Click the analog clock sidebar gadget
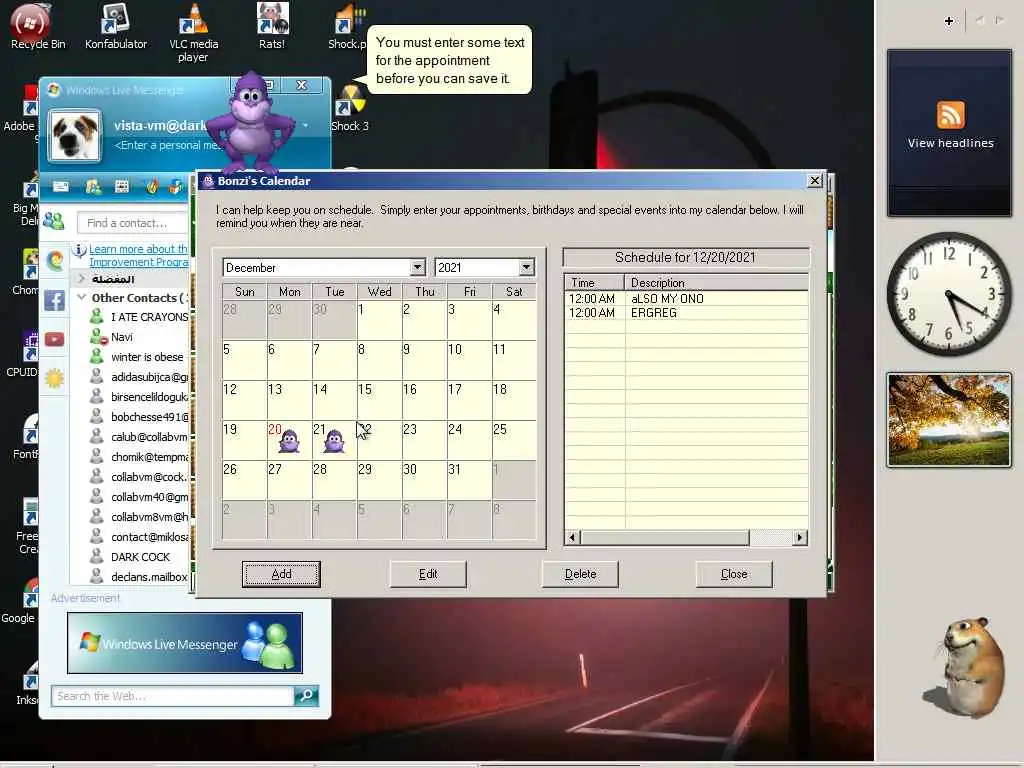1024x768 pixels. pos(949,293)
